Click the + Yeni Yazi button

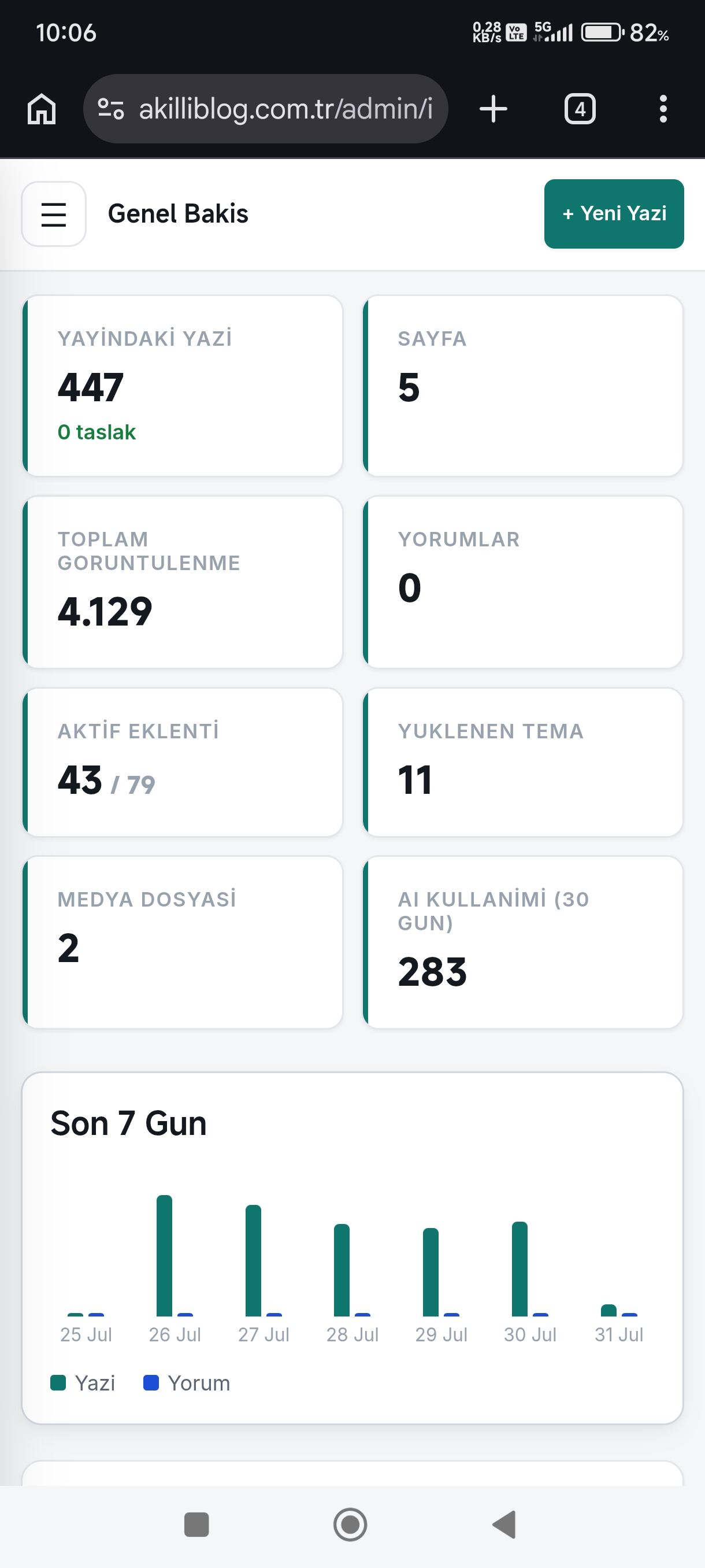[x=614, y=214]
